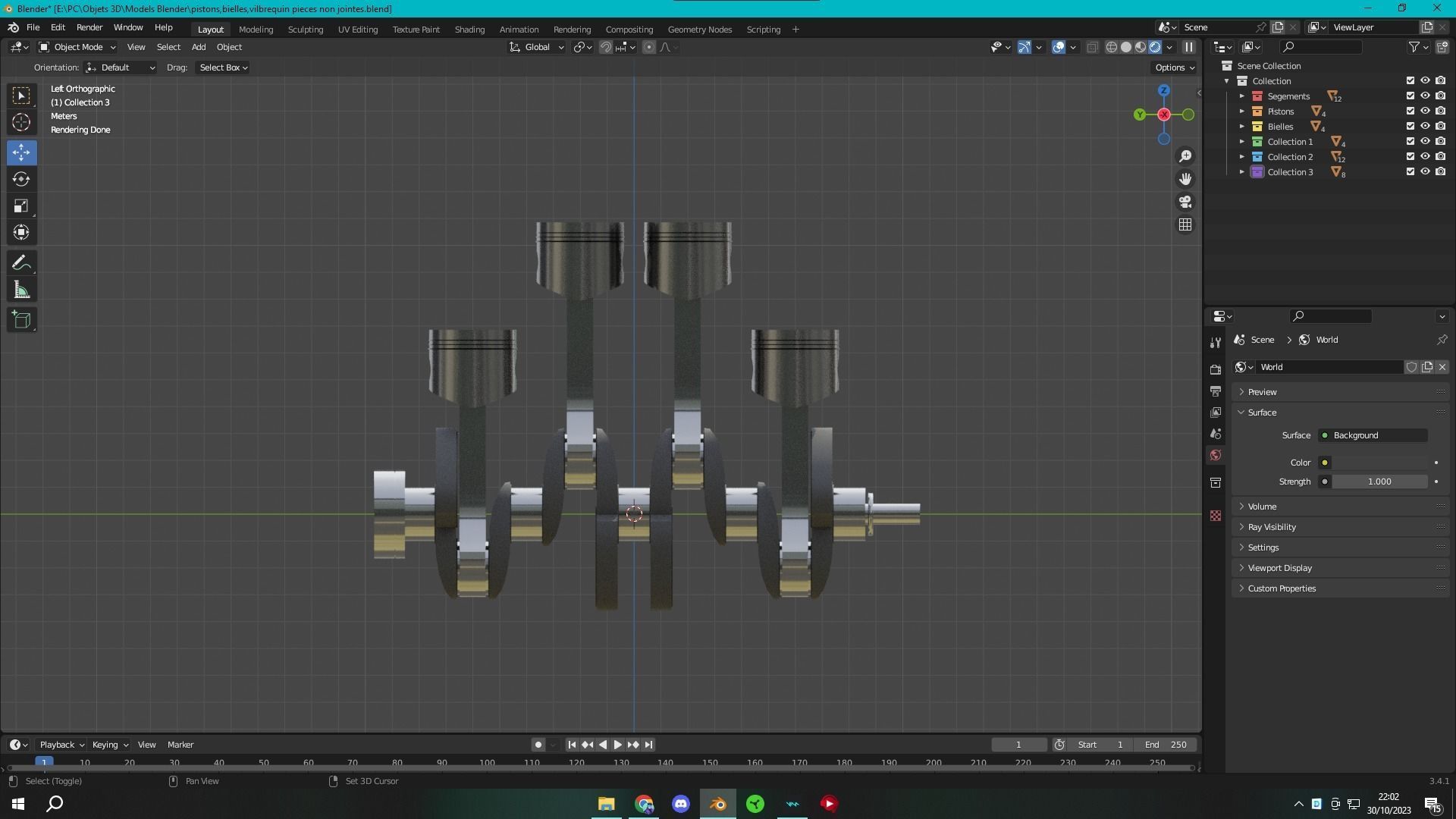Hide the Bielles collection in viewport

pos(1426,127)
